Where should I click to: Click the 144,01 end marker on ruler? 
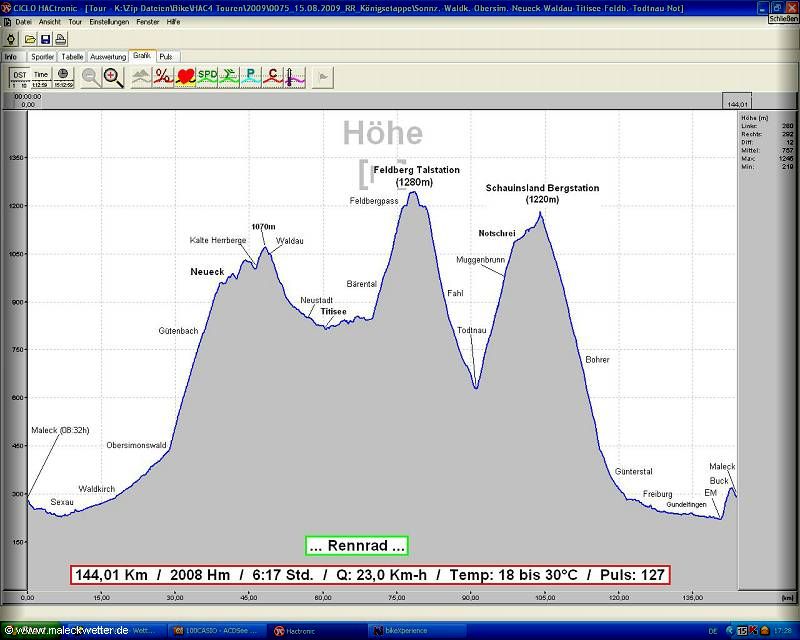coord(739,103)
